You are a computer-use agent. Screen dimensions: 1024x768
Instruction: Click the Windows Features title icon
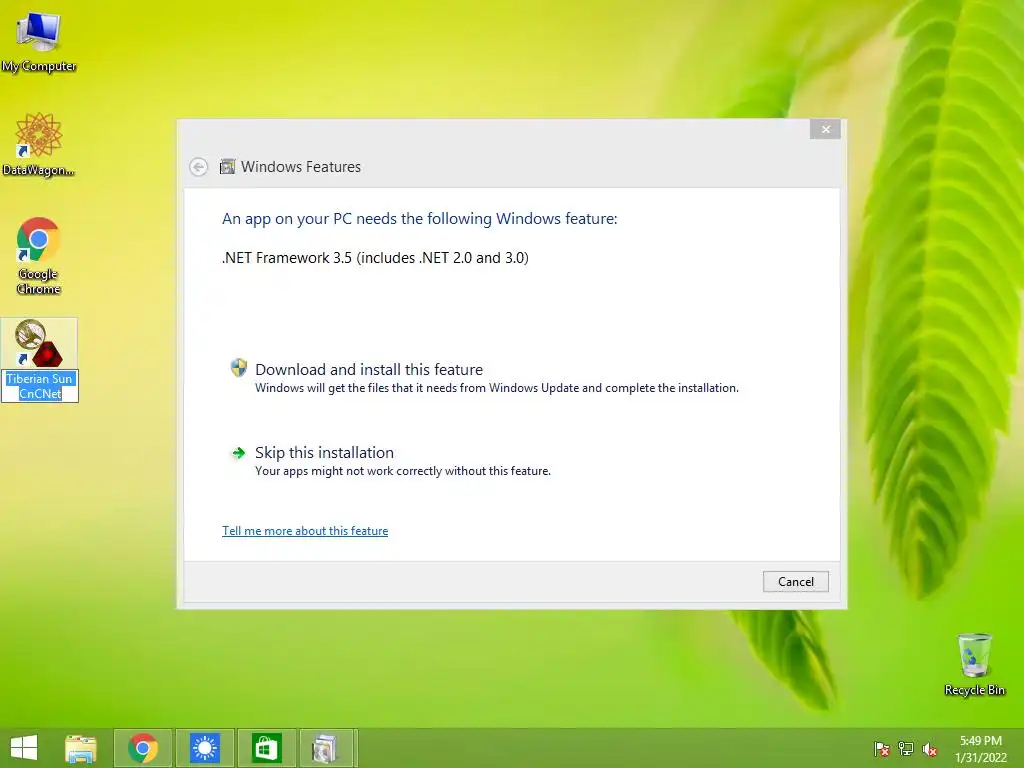(227, 167)
